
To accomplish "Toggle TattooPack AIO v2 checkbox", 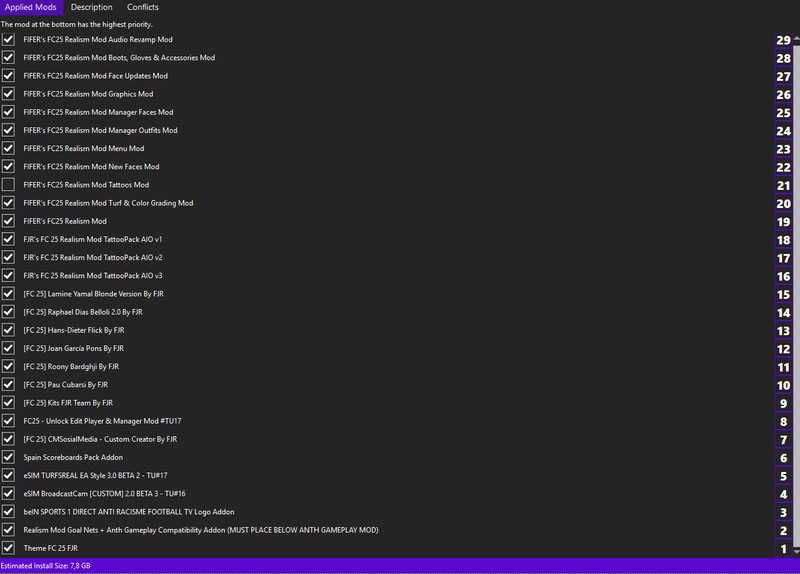I will point(8,258).
